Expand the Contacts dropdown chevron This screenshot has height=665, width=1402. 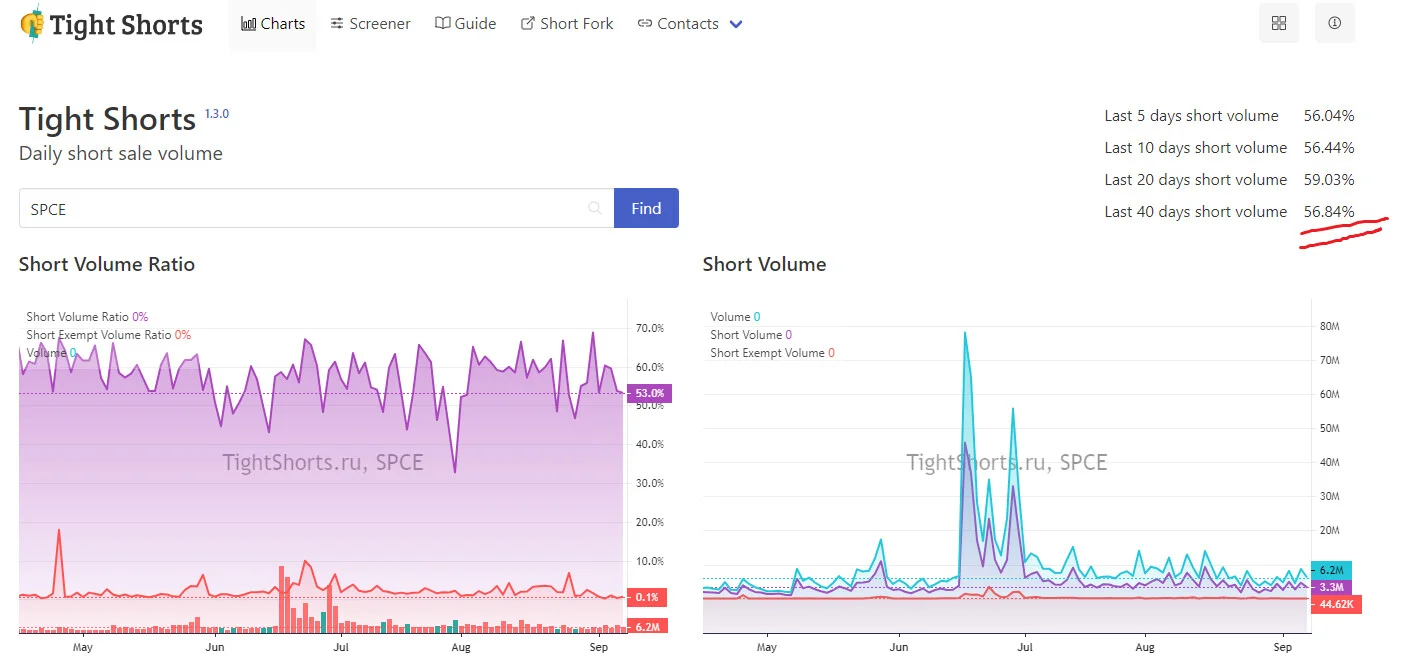click(737, 24)
